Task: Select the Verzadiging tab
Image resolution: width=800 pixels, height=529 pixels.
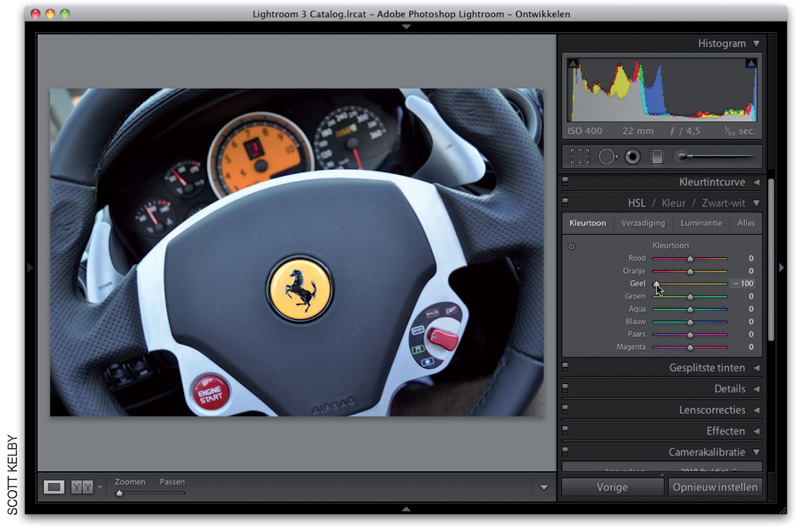Action: point(643,223)
